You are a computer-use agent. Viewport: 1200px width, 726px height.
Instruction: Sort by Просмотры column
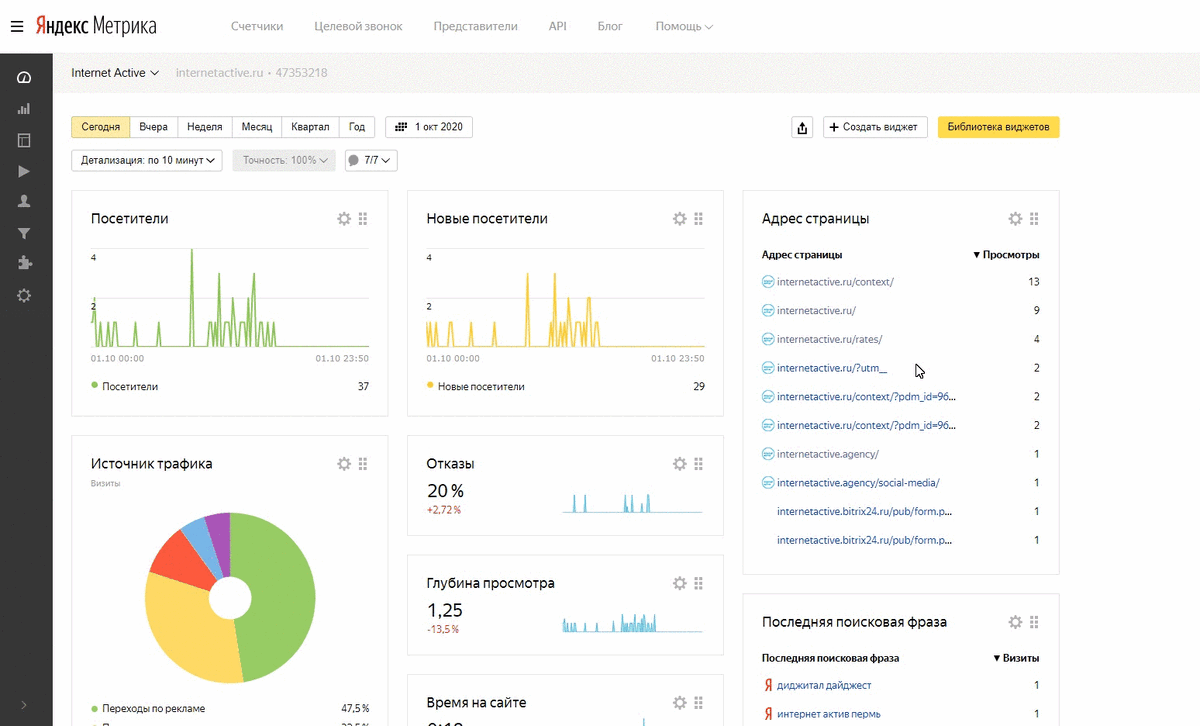point(1006,255)
